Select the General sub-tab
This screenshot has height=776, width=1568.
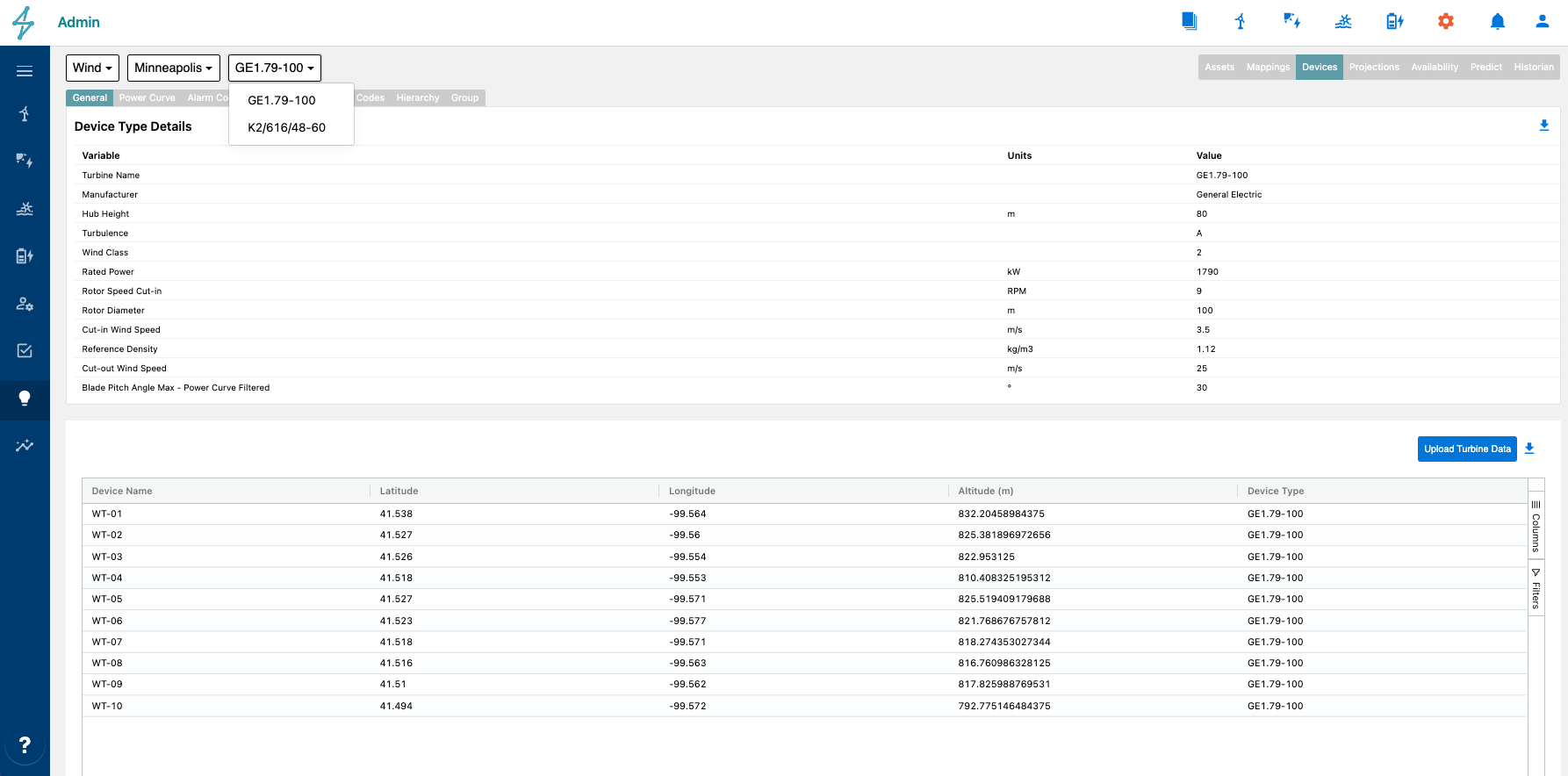click(x=90, y=97)
